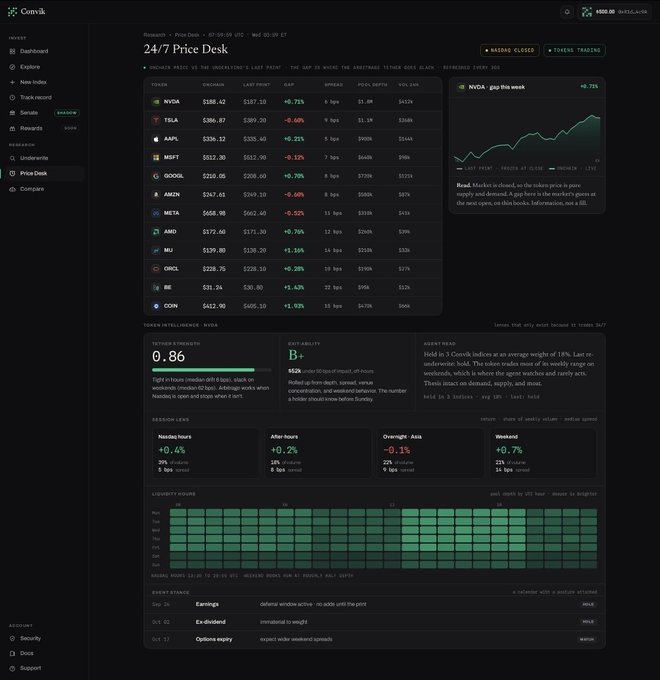Click the Senate building icon
Viewport: 660px width, 680px height.
click(x=12, y=113)
